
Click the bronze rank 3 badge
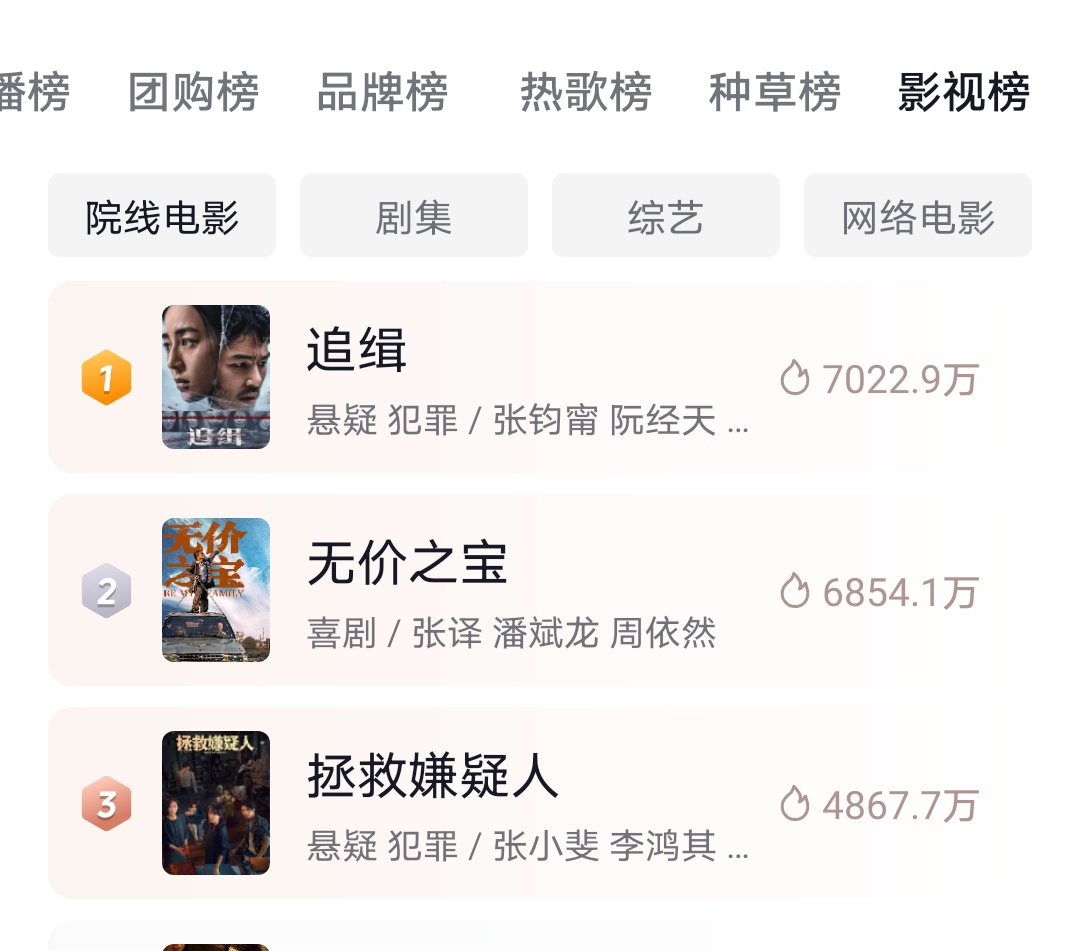(x=106, y=804)
